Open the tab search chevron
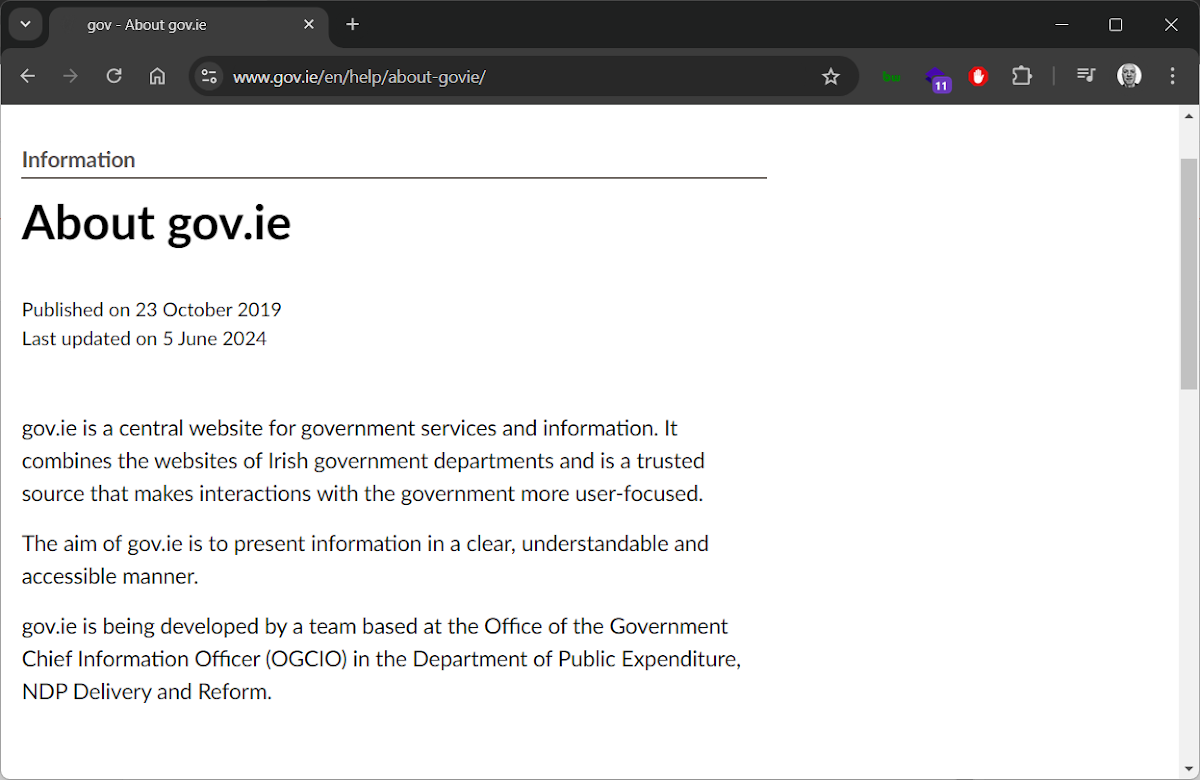 tap(24, 24)
